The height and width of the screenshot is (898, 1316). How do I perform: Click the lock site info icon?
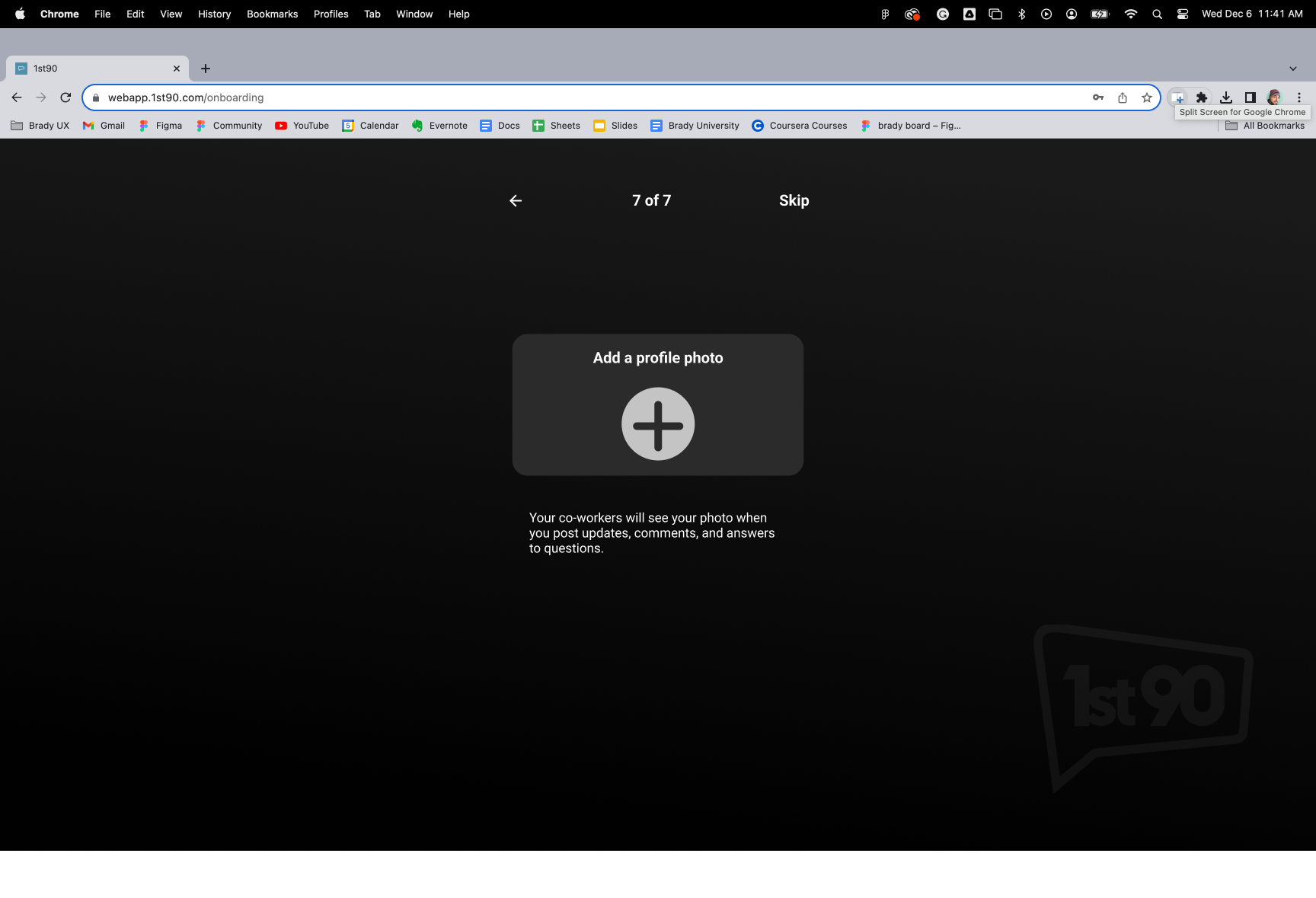pyautogui.click(x=96, y=97)
